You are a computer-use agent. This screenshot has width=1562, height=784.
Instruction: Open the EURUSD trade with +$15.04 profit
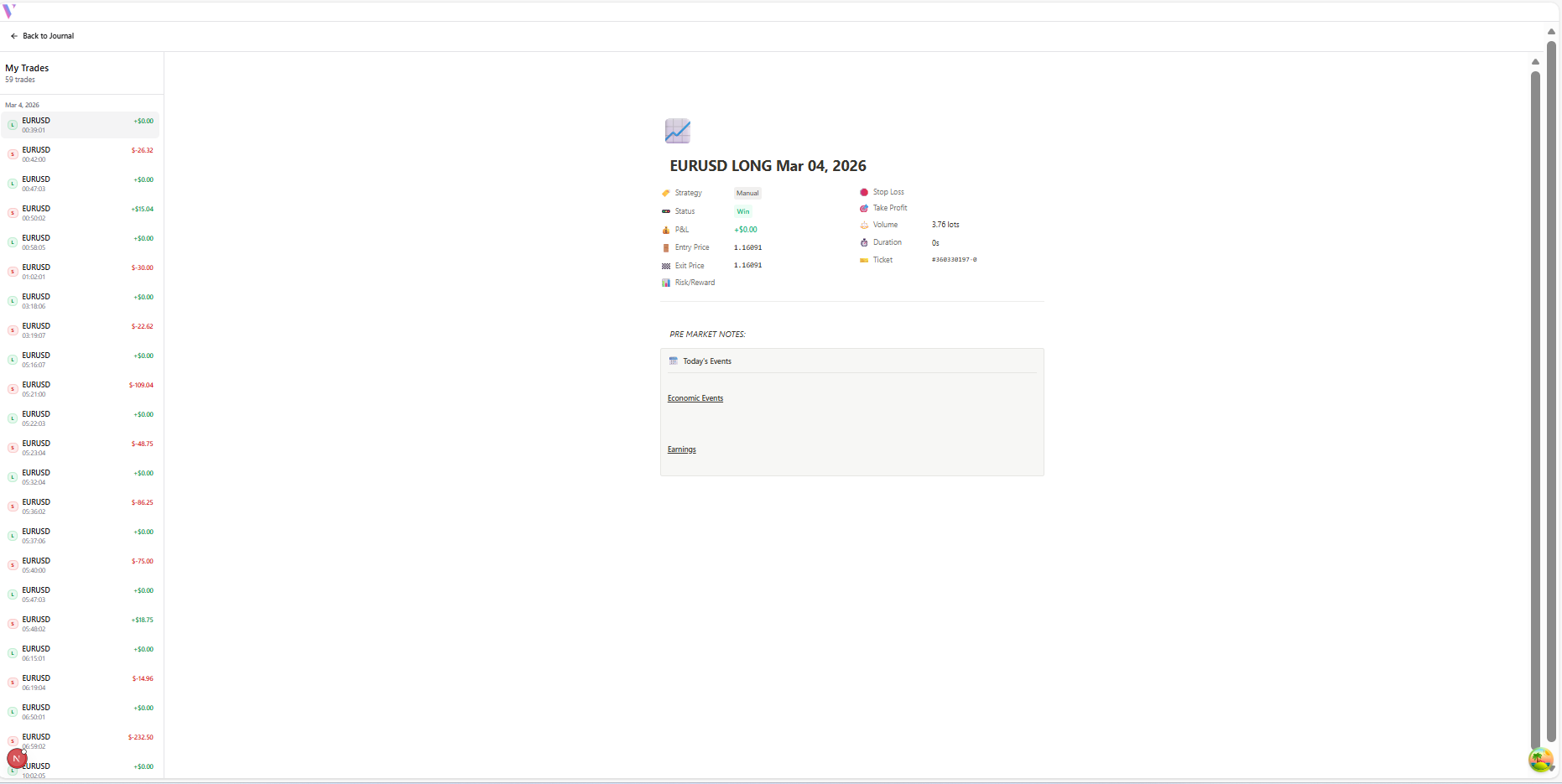point(80,213)
